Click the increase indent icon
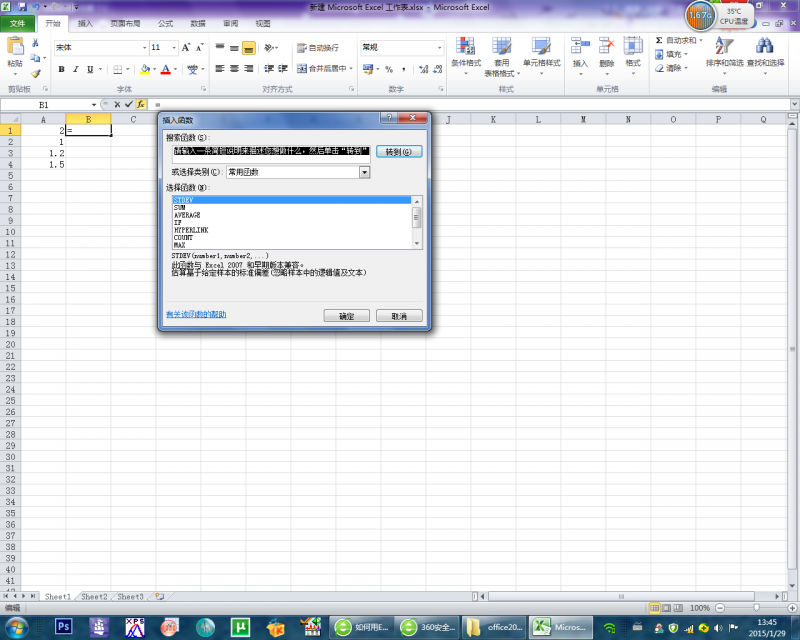800x640 pixels. (x=283, y=68)
